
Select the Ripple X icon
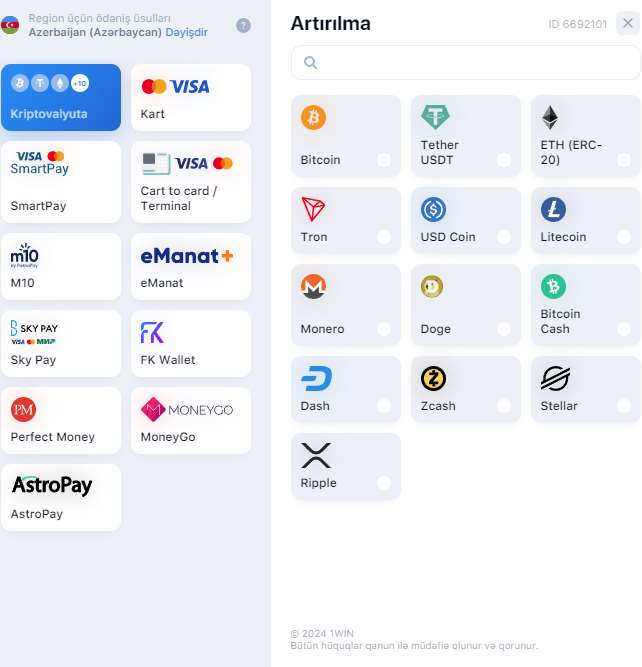[x=316, y=456]
